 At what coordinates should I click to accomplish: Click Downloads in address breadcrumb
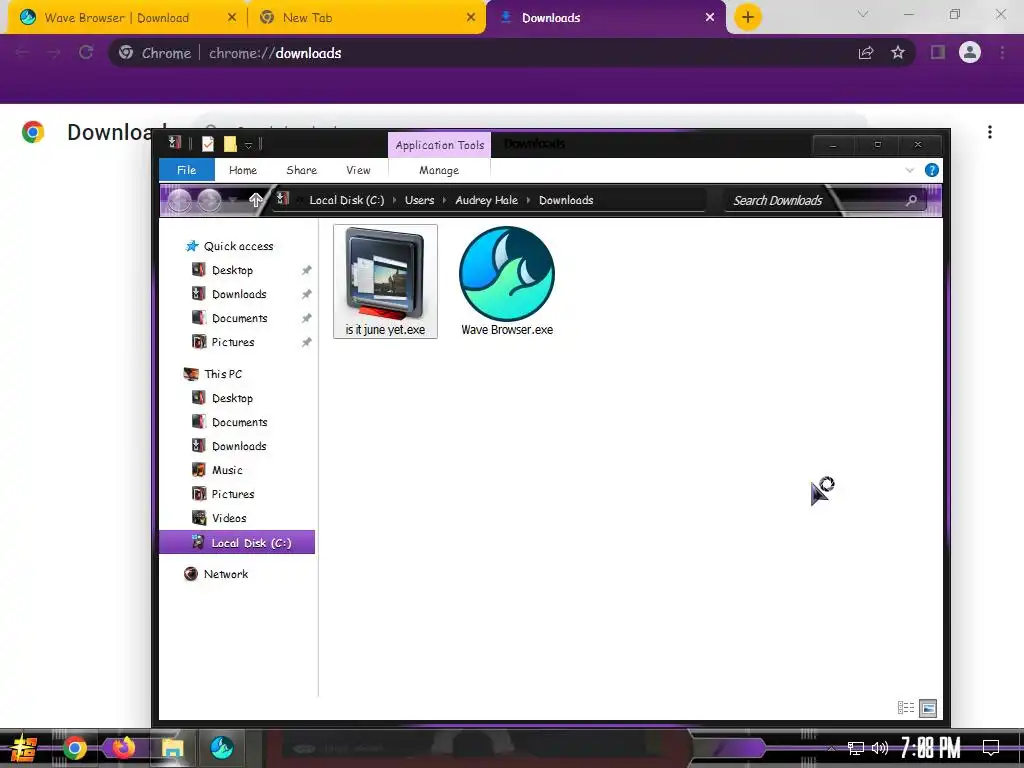566,200
